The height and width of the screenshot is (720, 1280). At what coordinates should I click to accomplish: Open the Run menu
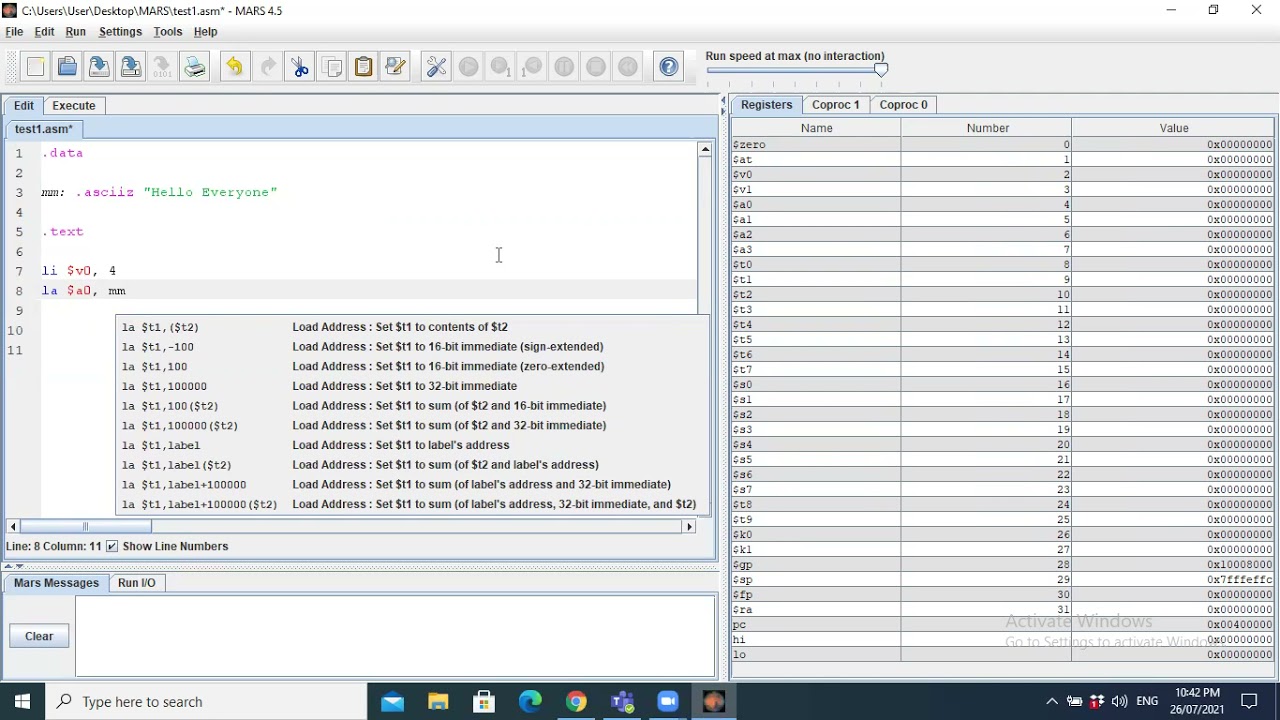pos(75,32)
